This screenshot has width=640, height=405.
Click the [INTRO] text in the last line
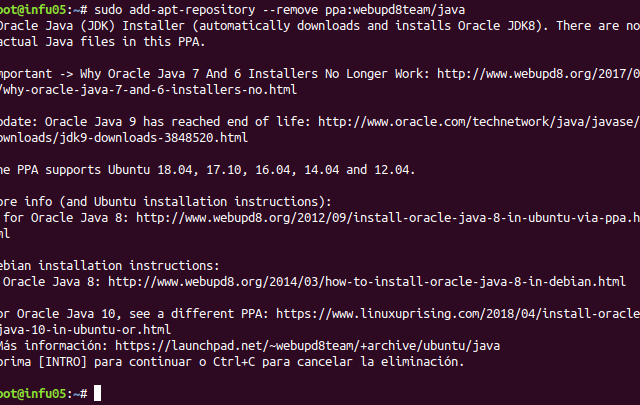coord(62,362)
